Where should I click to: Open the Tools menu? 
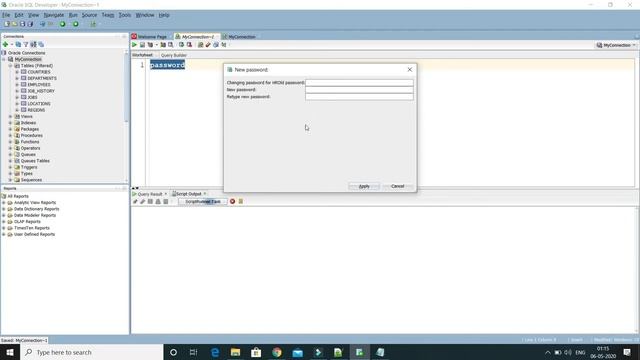(x=125, y=15)
